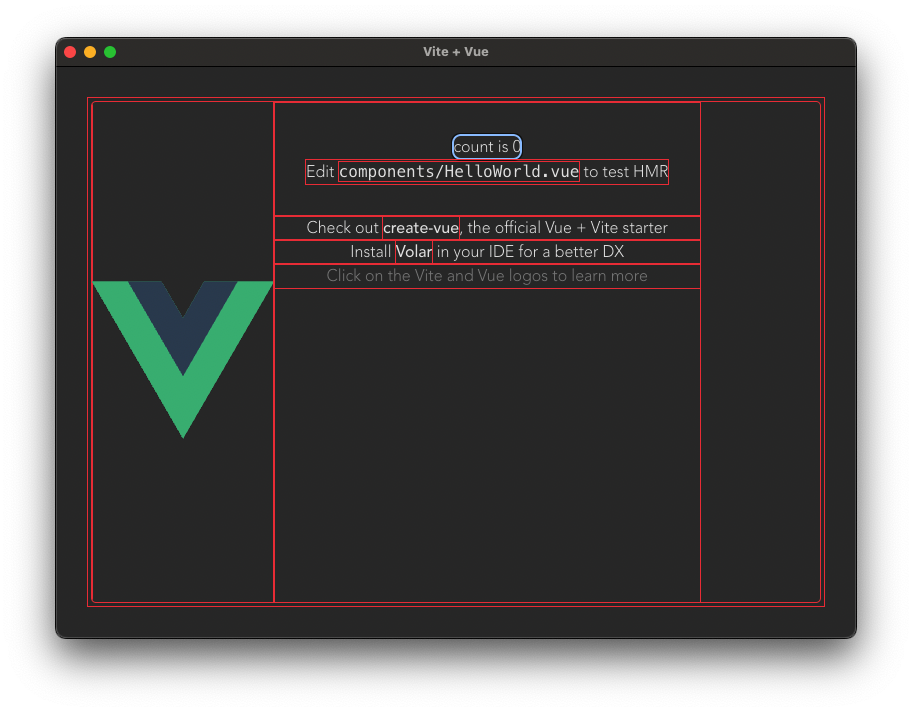Click the 'count is 0' button

pyautogui.click(x=487, y=147)
